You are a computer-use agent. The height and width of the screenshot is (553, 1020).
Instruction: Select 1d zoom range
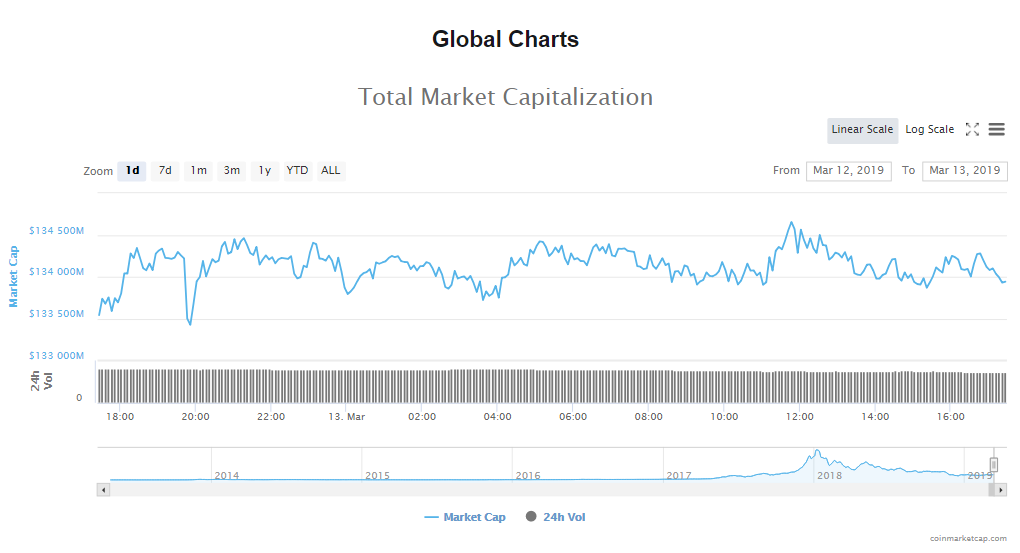(132, 171)
